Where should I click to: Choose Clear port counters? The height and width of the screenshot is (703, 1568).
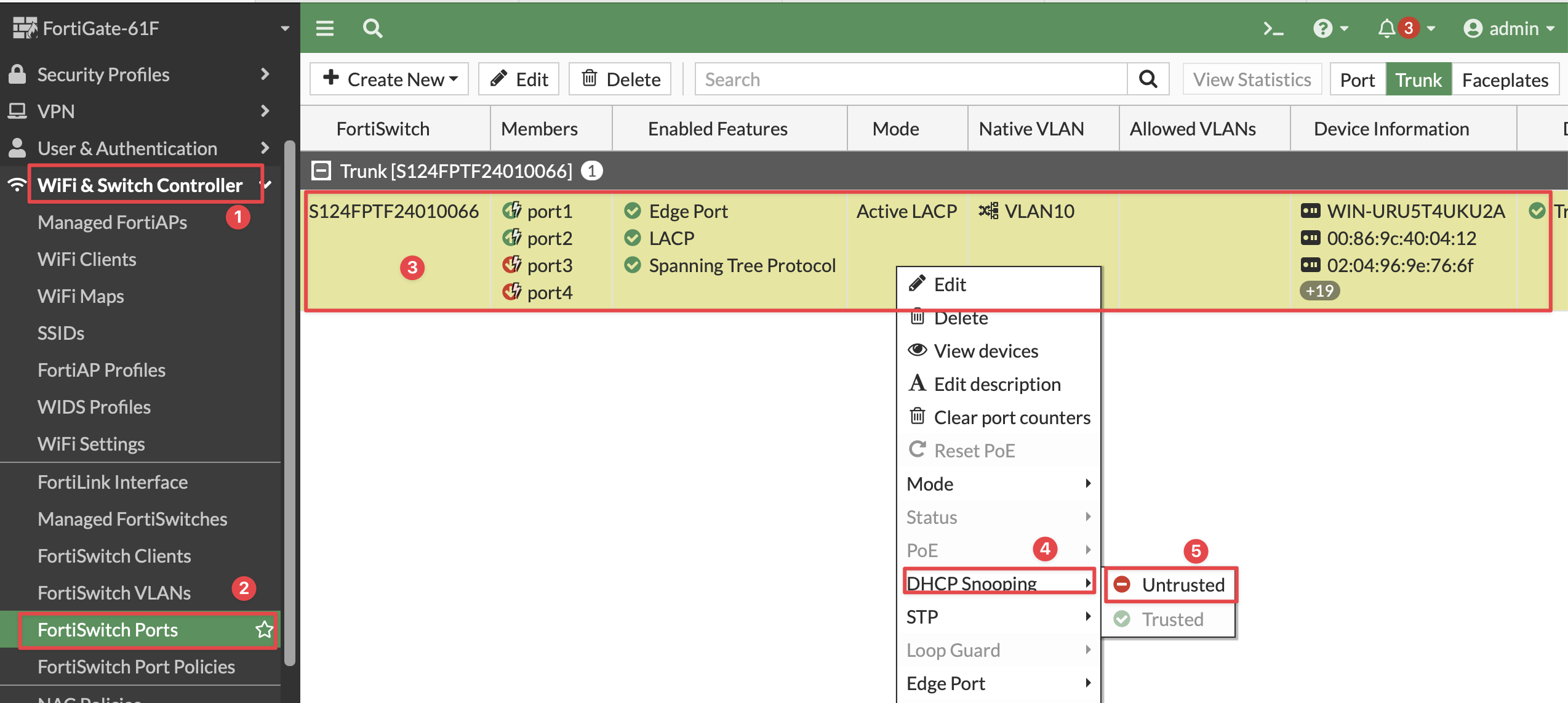pos(998,417)
